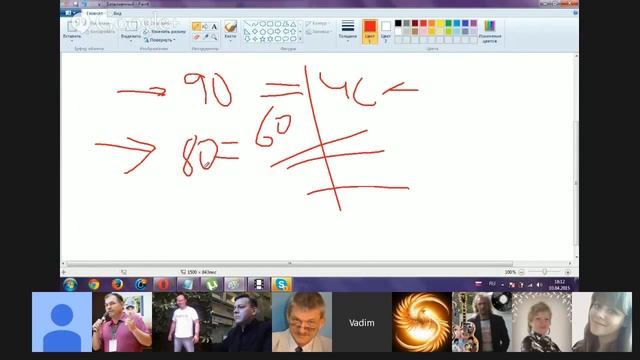Select the Color picker eyedropper tool
The width and height of the screenshot is (640, 360).
click(205, 37)
